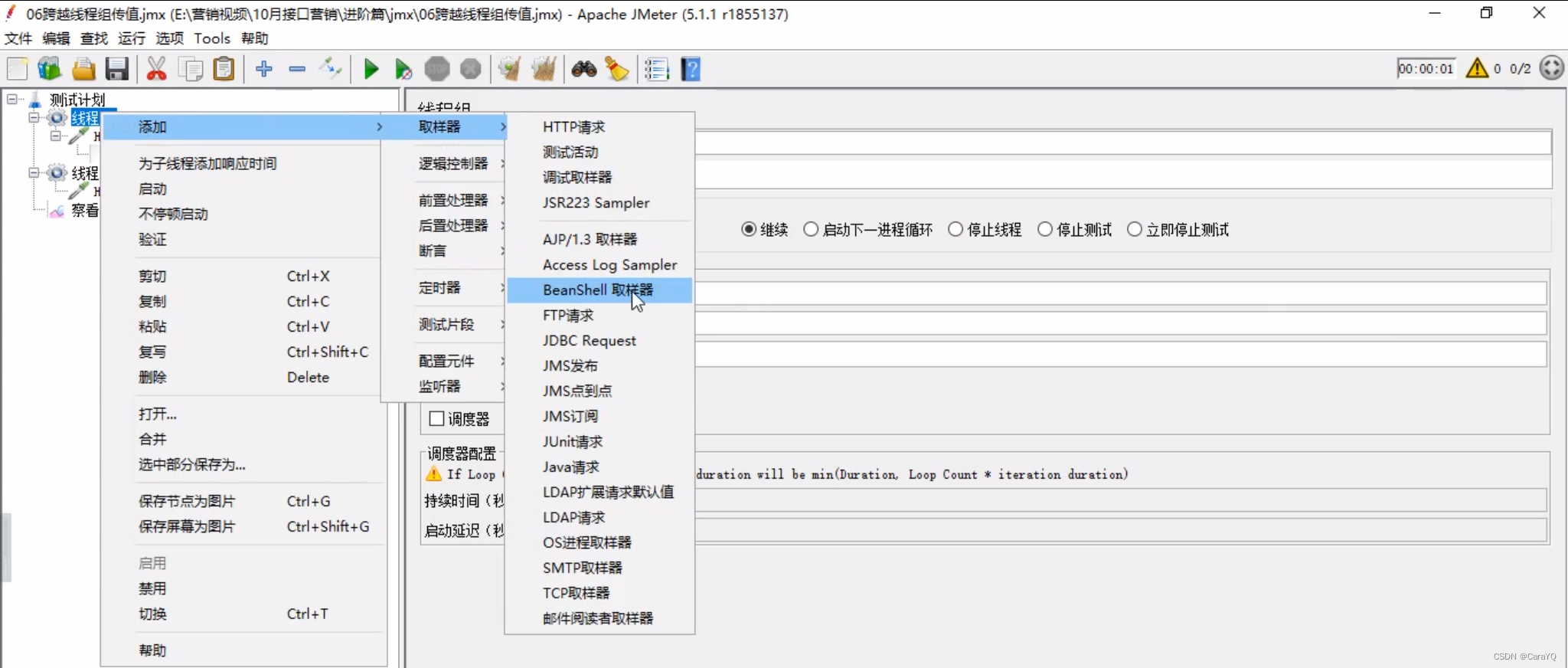Screen dimensions: 1568x668
Task: Click the New test plan icon
Action: pyautogui.click(x=17, y=69)
